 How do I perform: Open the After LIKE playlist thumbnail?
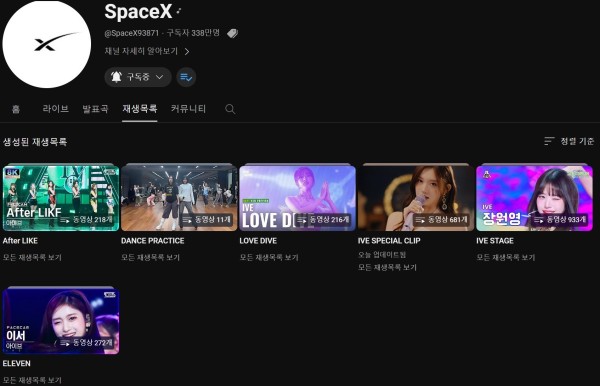pos(61,198)
